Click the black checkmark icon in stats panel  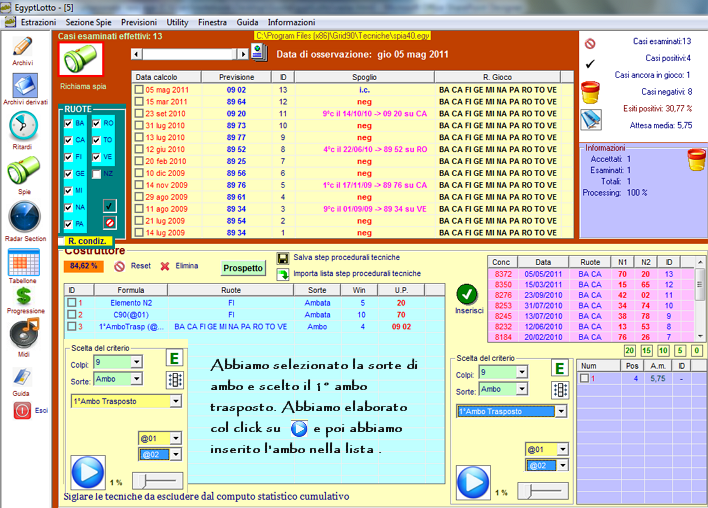point(590,64)
